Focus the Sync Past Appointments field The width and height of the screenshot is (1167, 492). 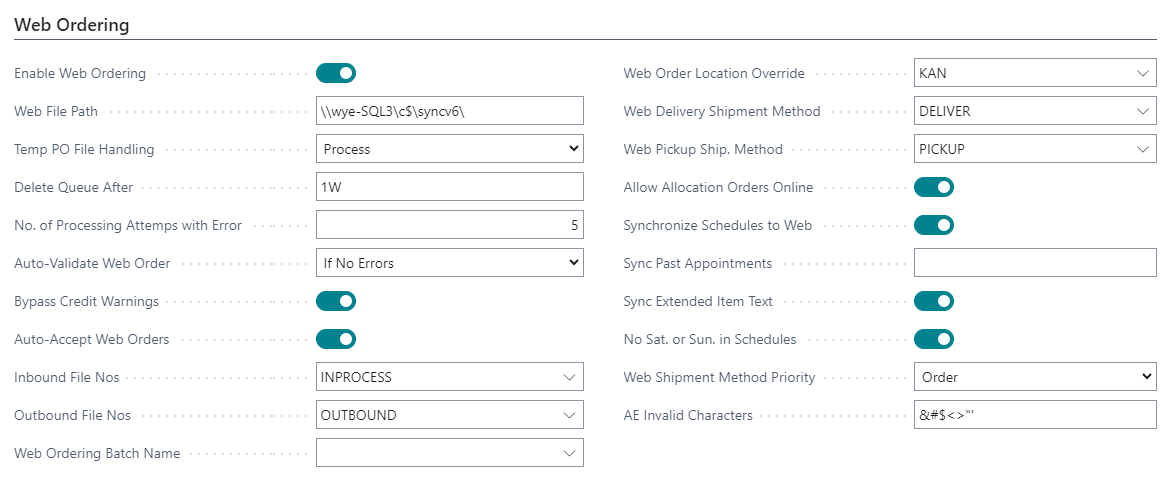point(1035,263)
